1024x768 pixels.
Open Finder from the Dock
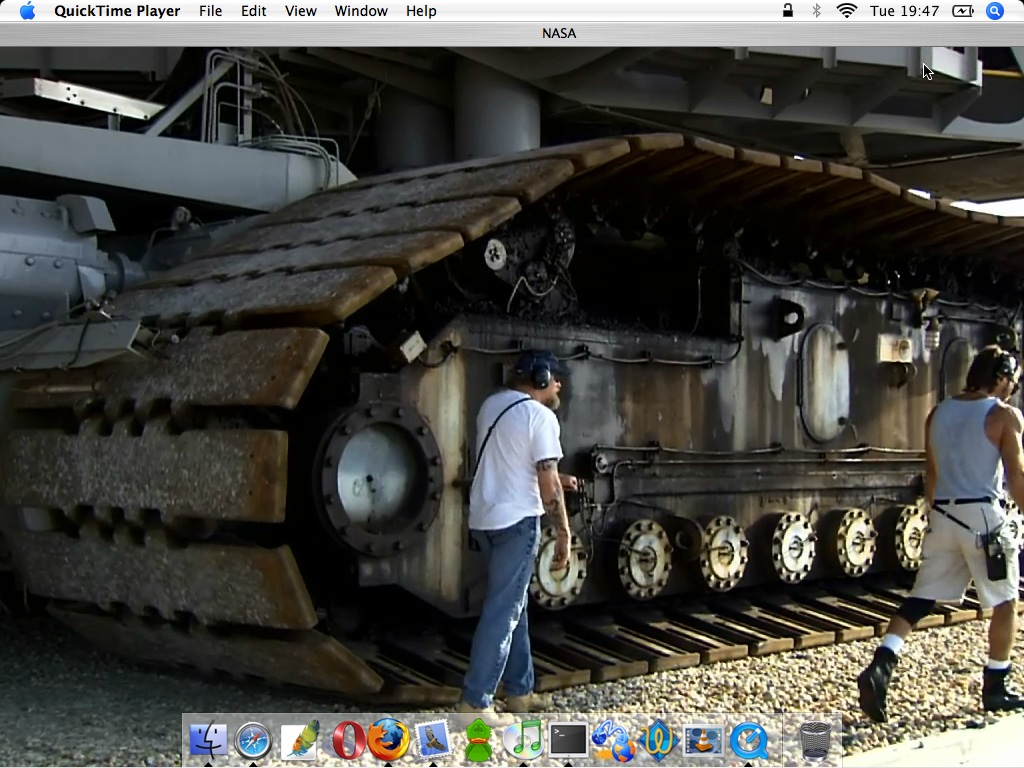[208, 741]
